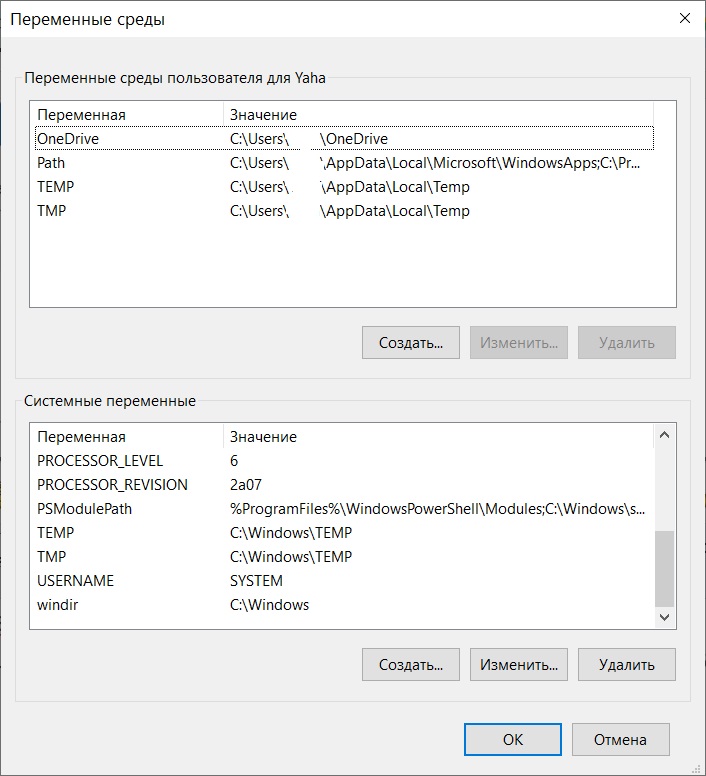Select the OneDrive user variable row
This screenshot has width=706, height=776.
pos(68,139)
